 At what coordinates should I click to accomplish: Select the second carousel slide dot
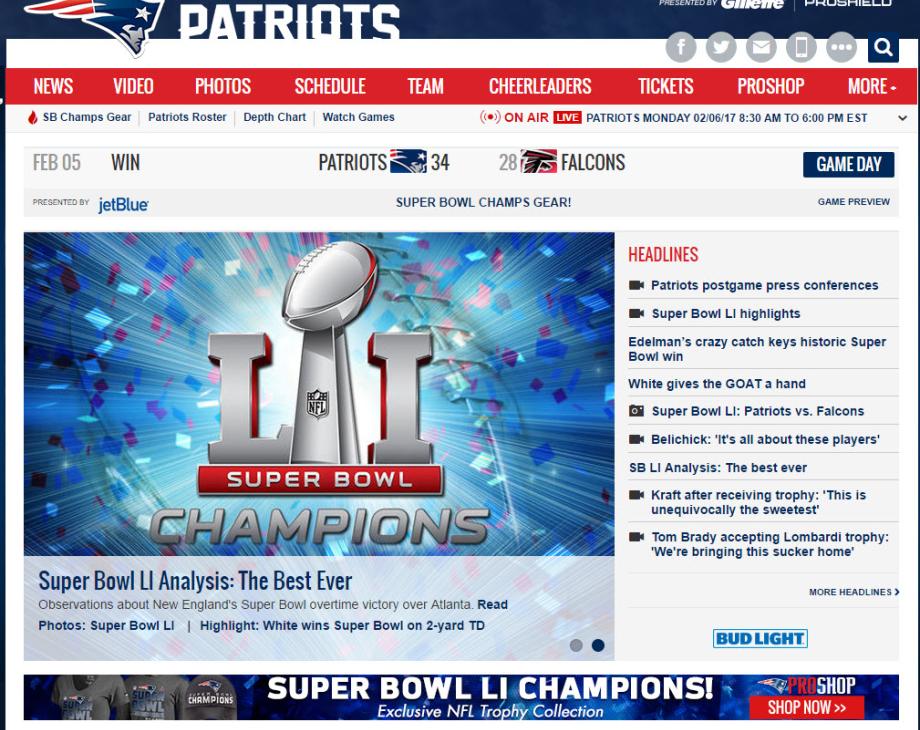pos(598,645)
